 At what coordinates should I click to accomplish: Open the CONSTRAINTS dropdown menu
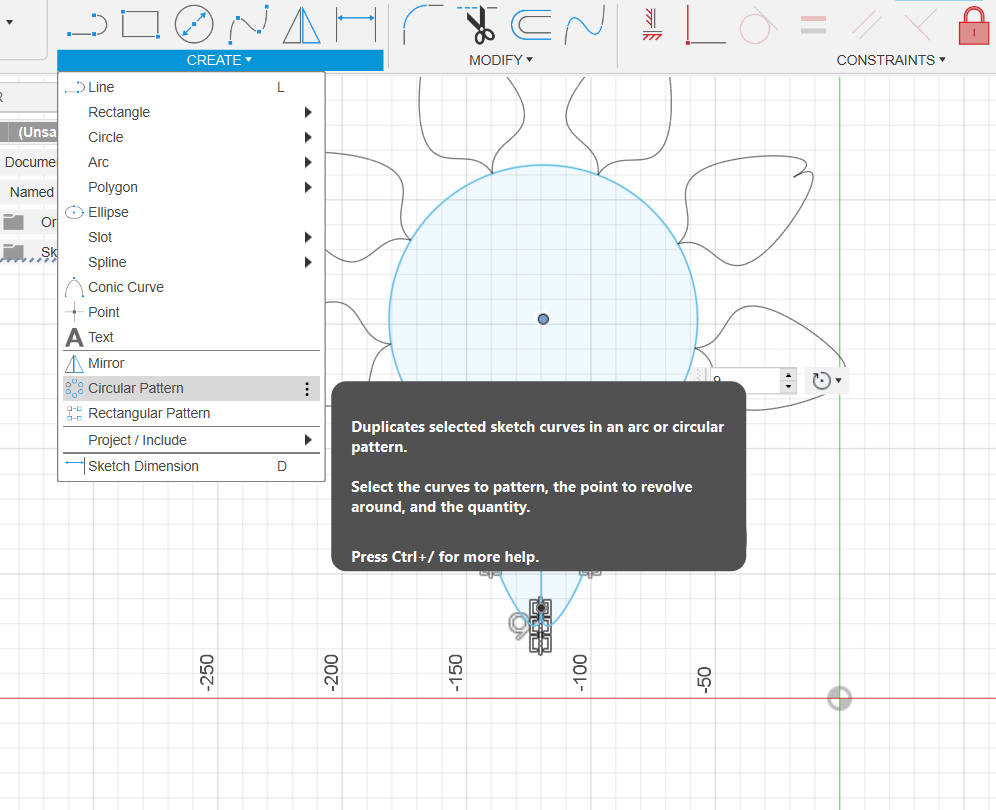891,60
